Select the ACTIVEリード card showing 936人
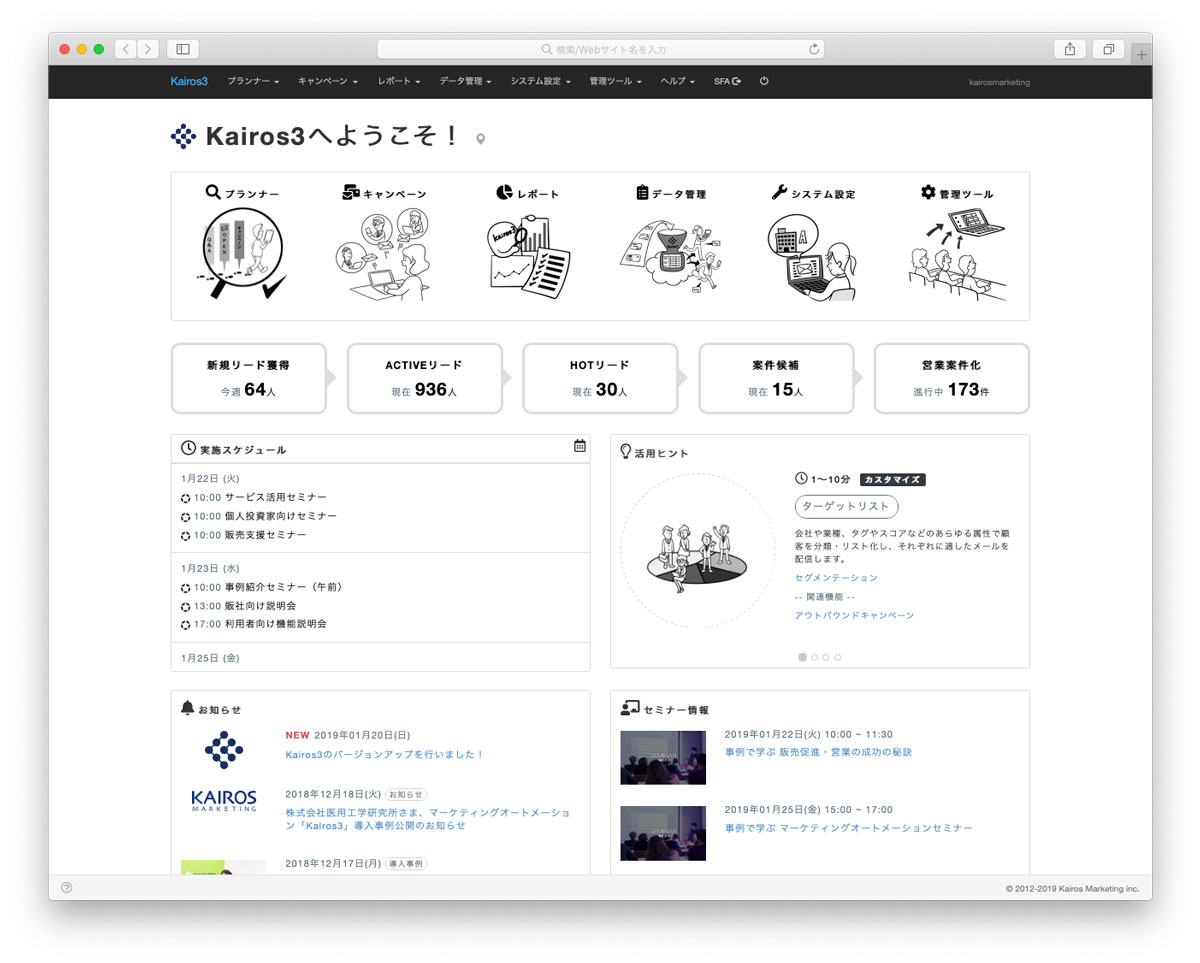 tap(425, 378)
